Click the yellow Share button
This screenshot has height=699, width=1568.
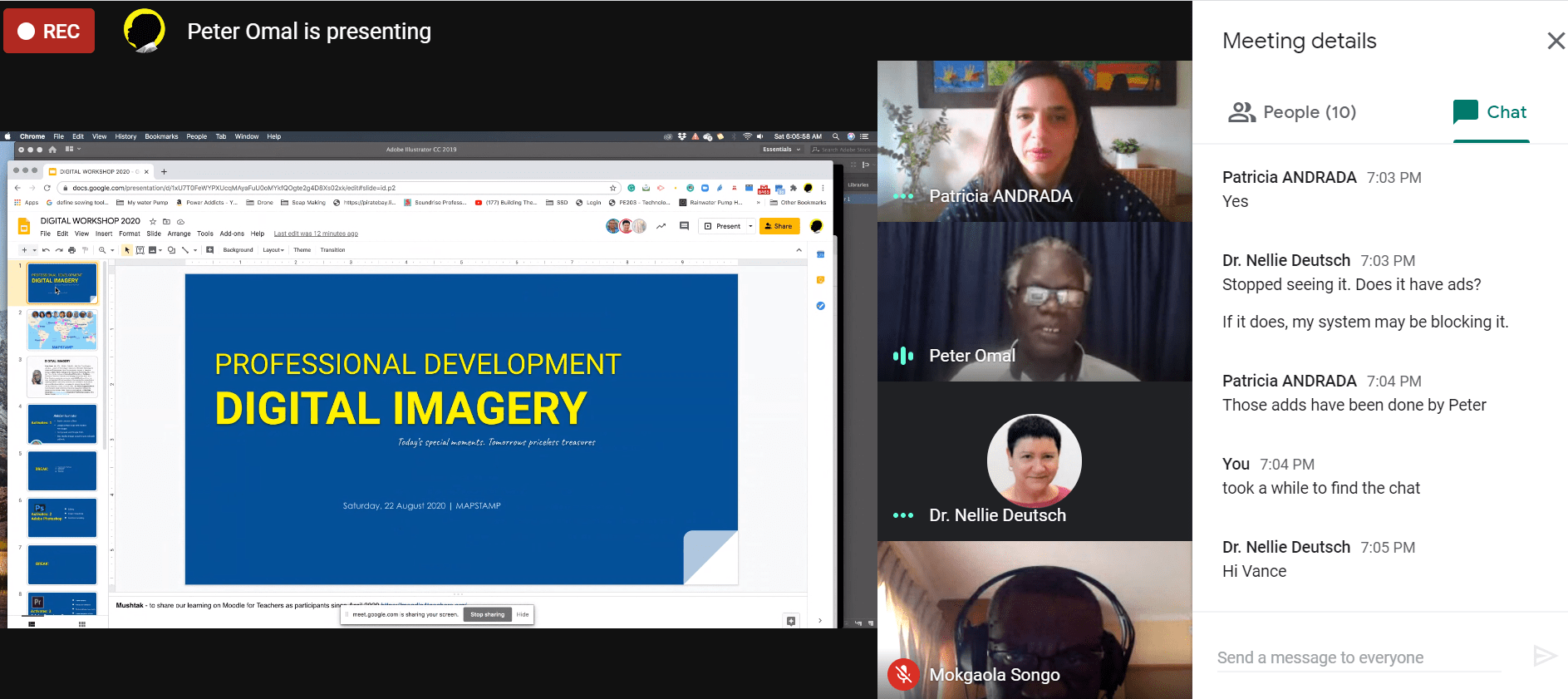[779, 226]
